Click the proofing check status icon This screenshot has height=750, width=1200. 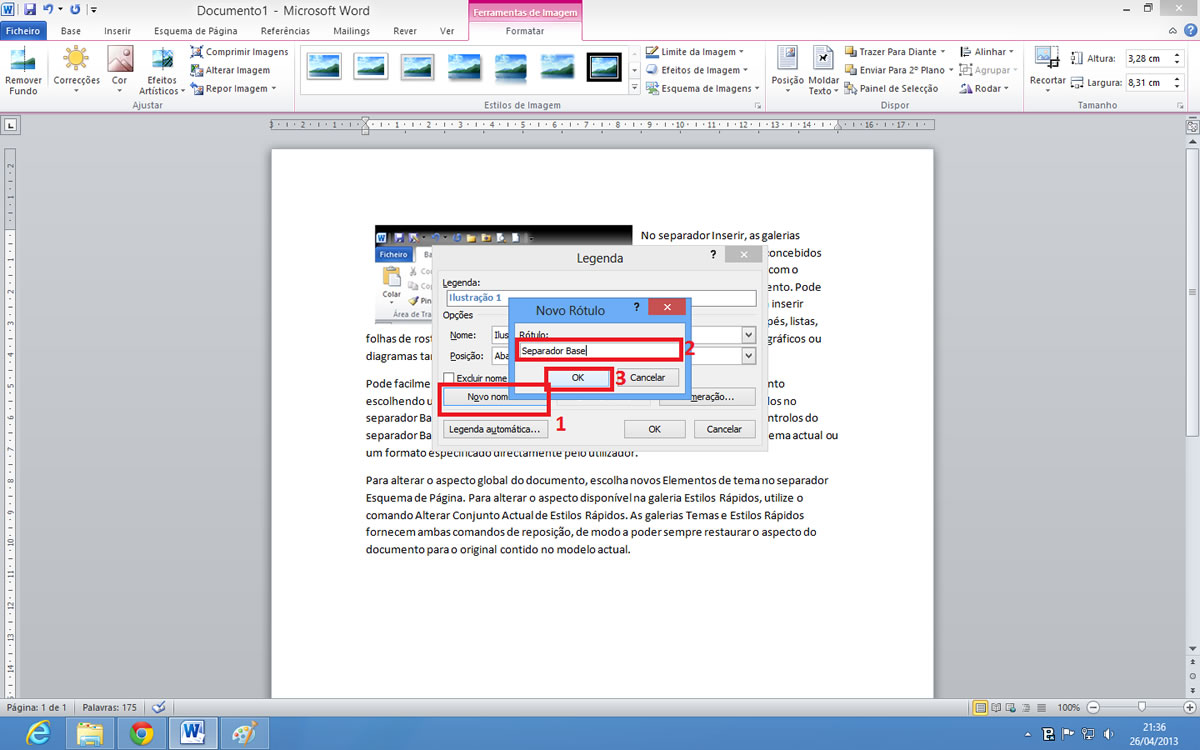tap(159, 707)
